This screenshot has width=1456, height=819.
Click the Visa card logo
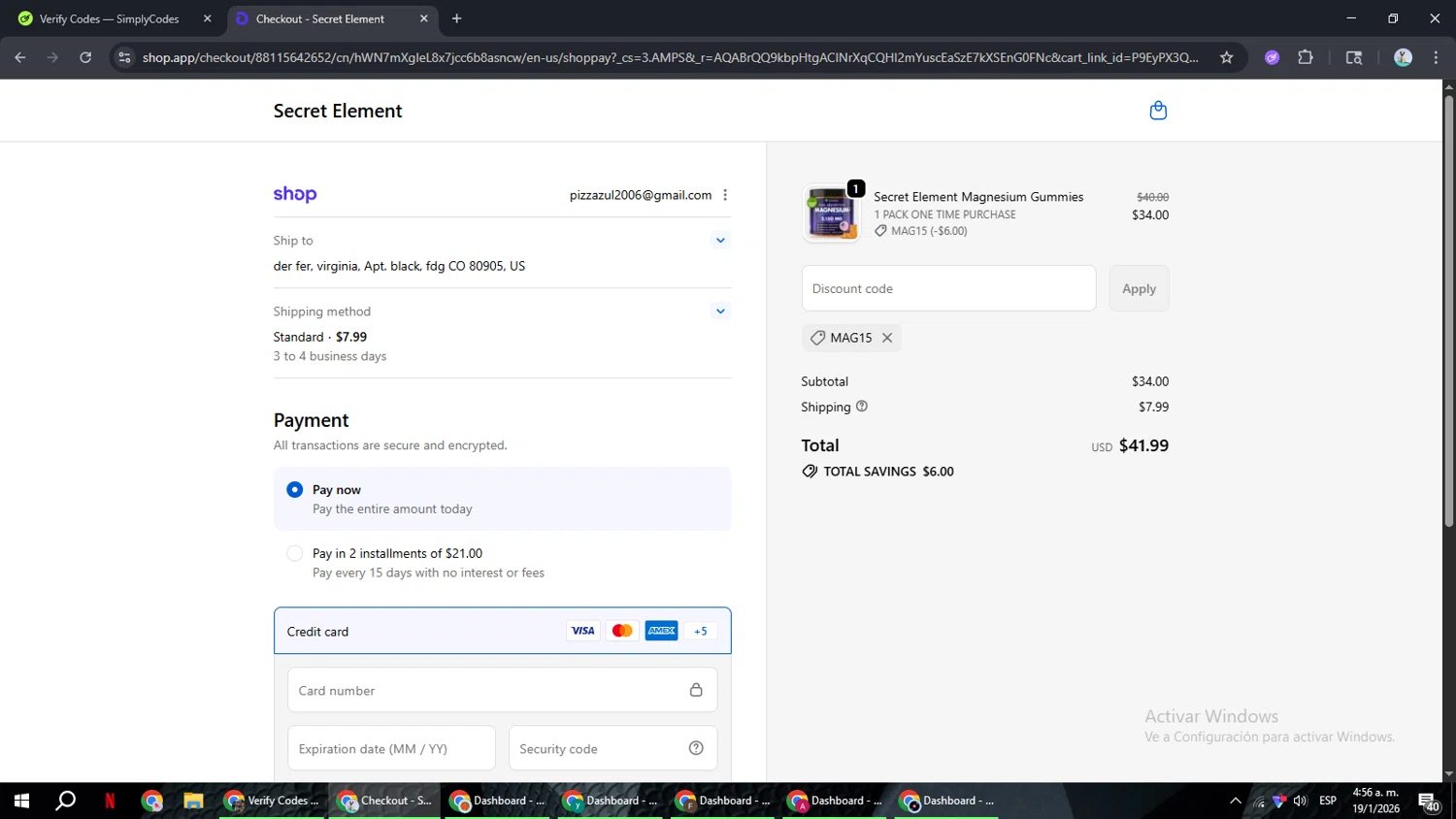tap(582, 631)
